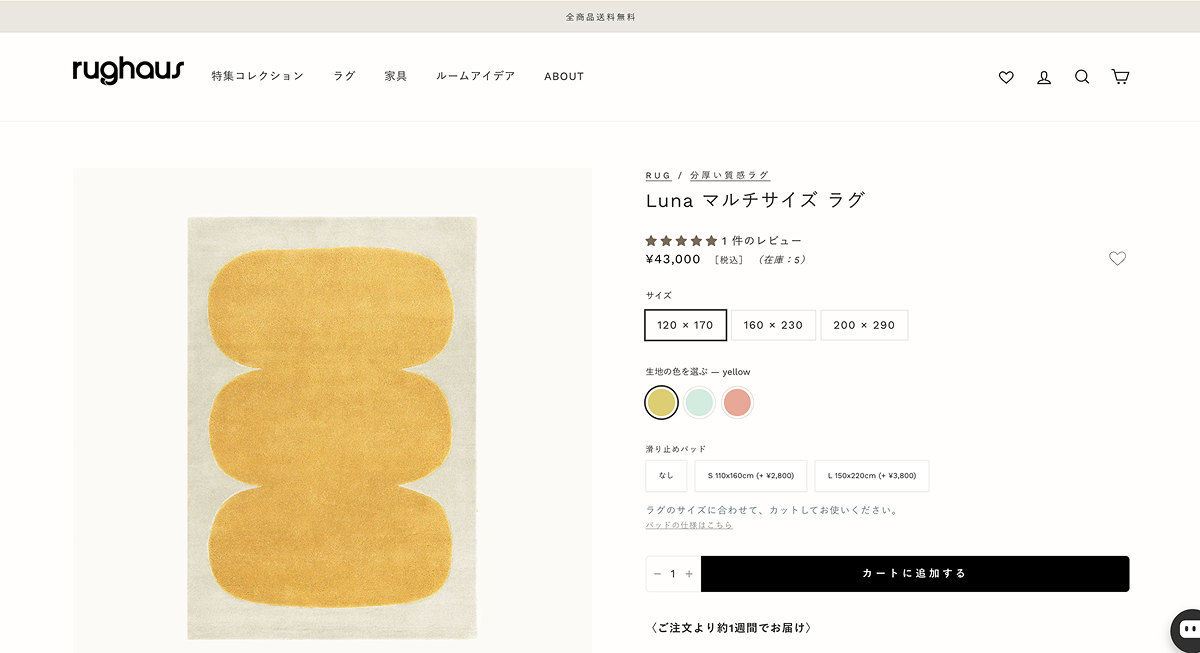Select size 120 × 170

(x=685, y=325)
